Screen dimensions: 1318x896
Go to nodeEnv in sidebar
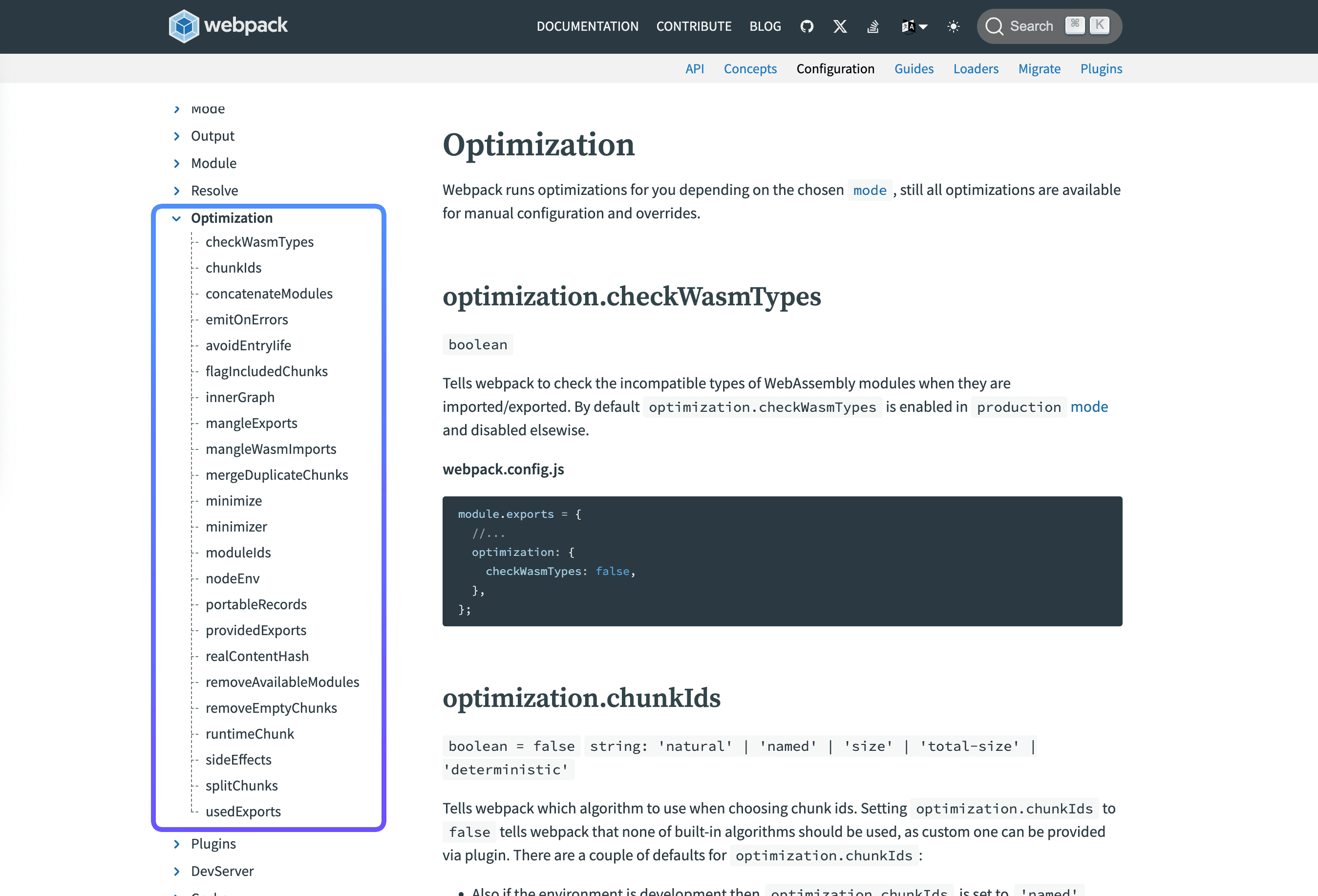click(x=233, y=578)
